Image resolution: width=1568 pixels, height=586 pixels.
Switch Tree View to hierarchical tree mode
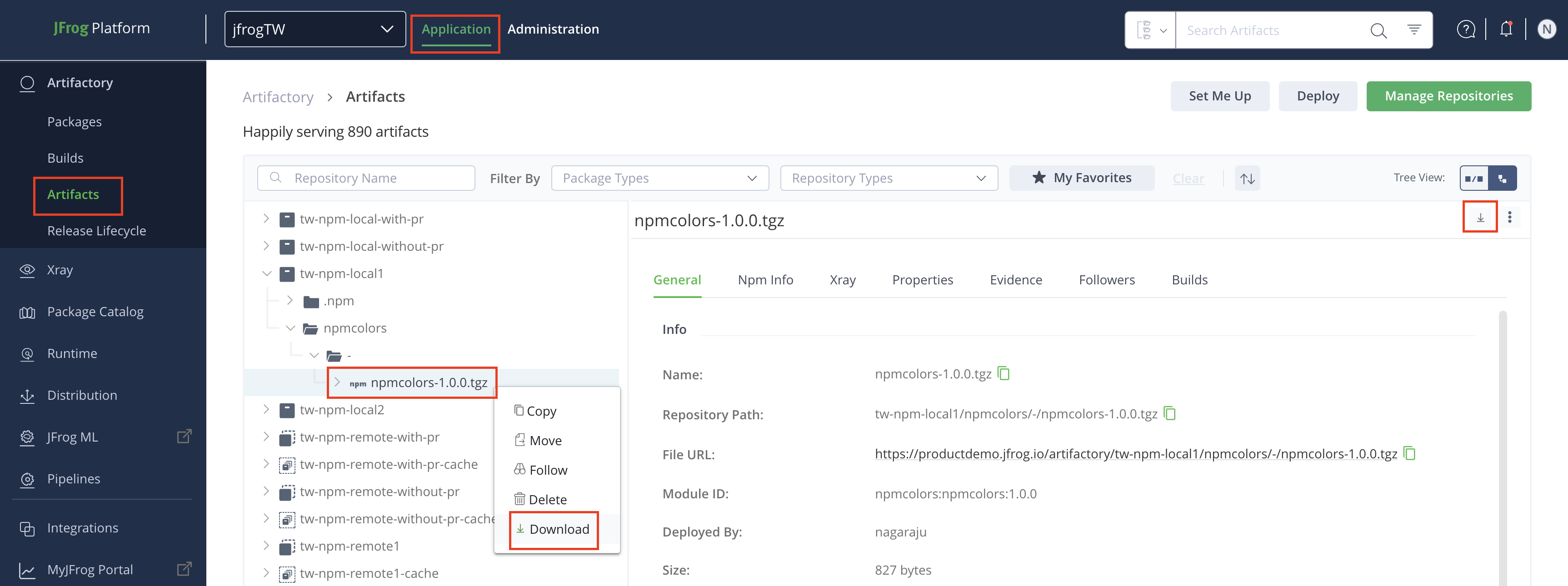pyautogui.click(x=1502, y=178)
